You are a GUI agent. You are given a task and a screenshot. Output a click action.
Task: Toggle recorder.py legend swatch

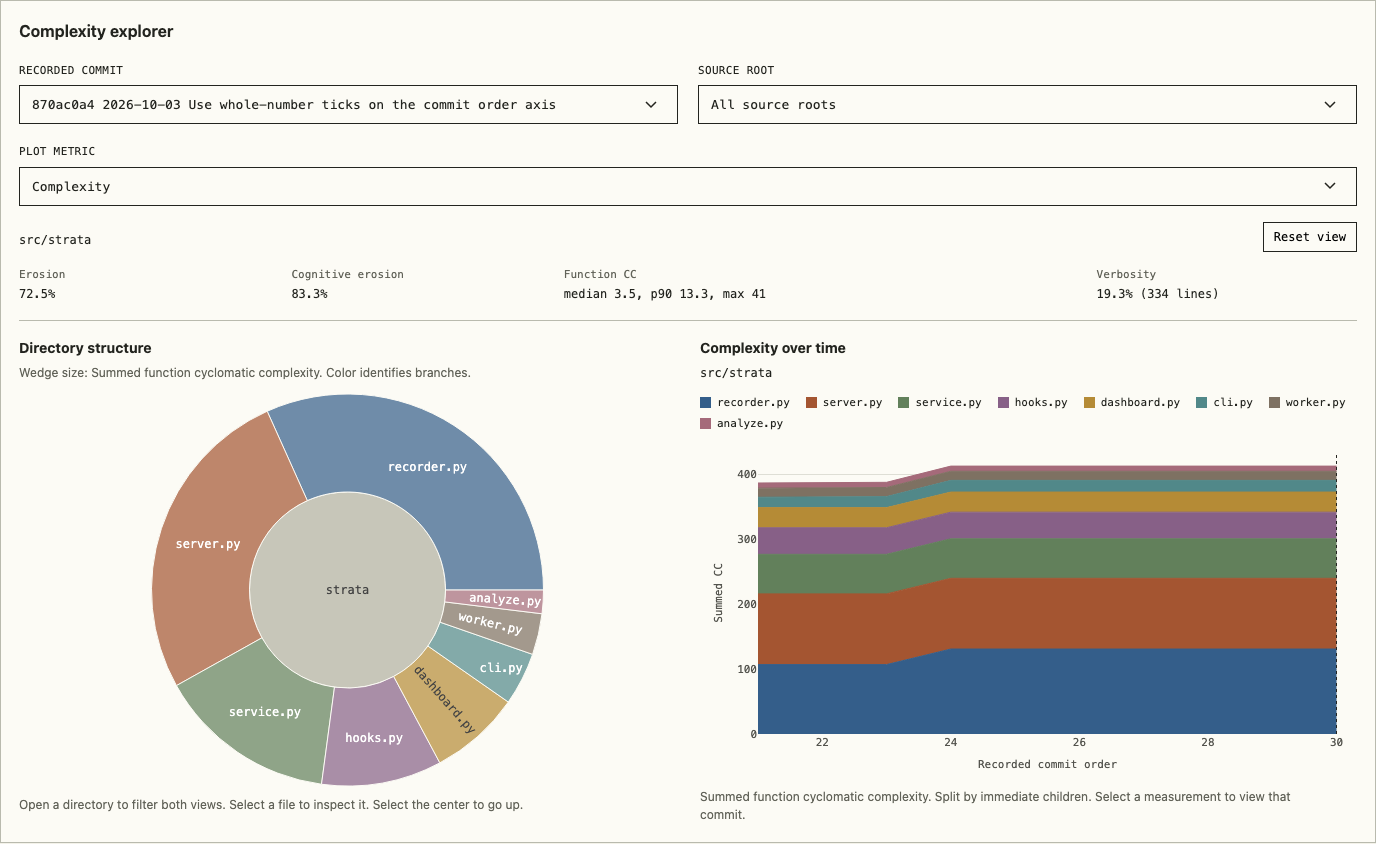[706, 402]
